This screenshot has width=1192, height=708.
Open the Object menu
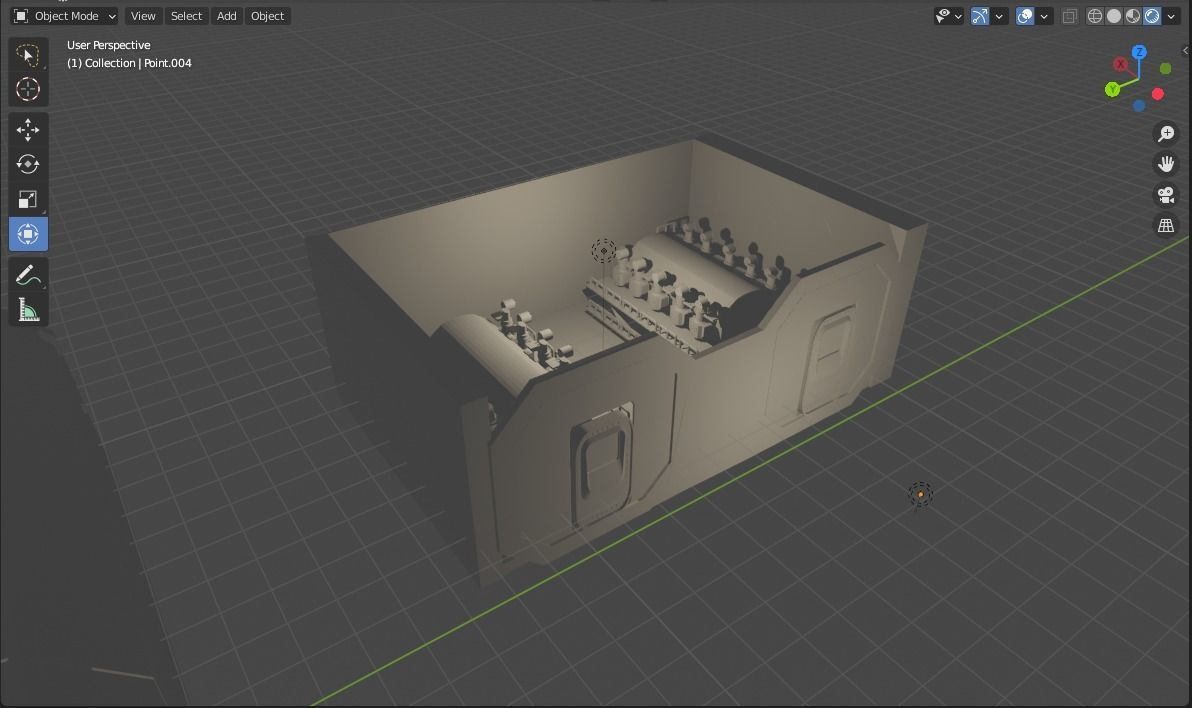[268, 16]
